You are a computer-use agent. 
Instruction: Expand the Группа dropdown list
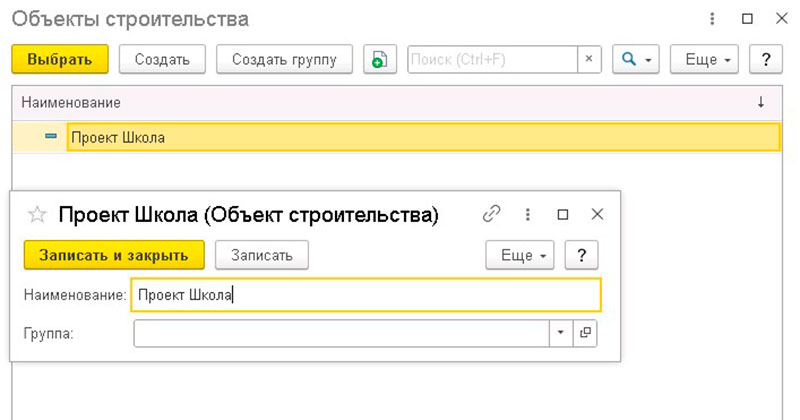point(560,333)
